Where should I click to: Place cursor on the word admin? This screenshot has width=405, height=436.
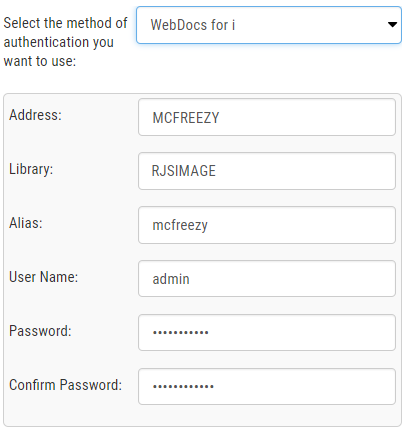[171, 279]
